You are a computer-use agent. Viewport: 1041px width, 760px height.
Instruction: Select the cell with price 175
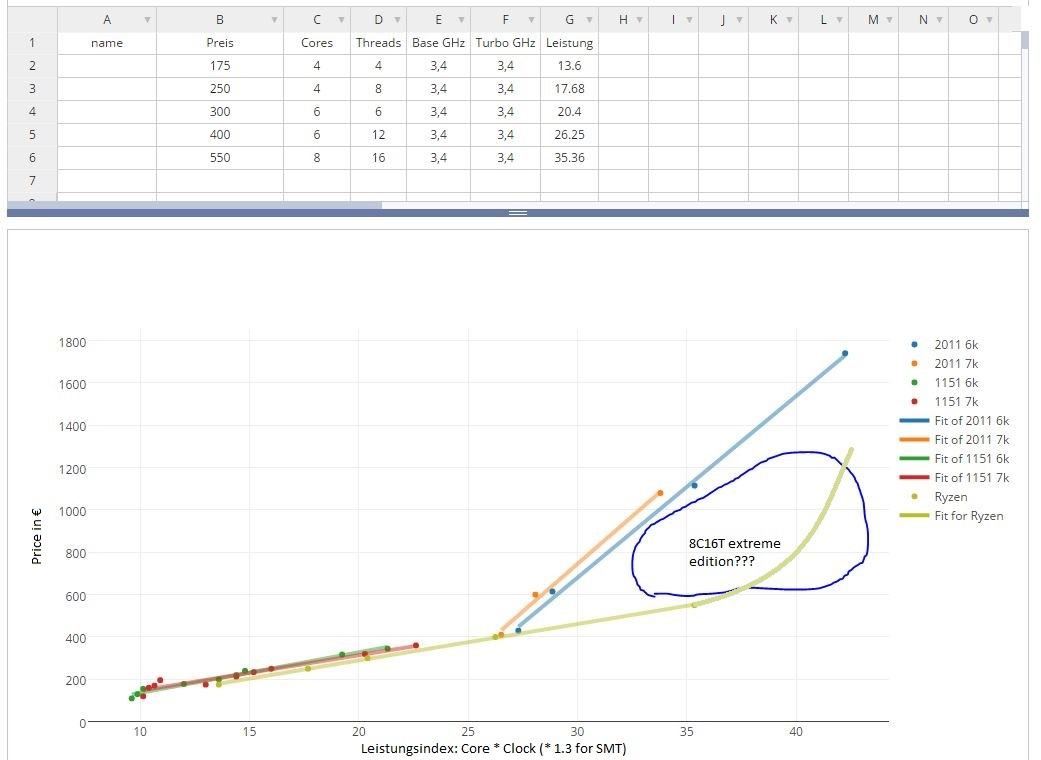coord(220,66)
